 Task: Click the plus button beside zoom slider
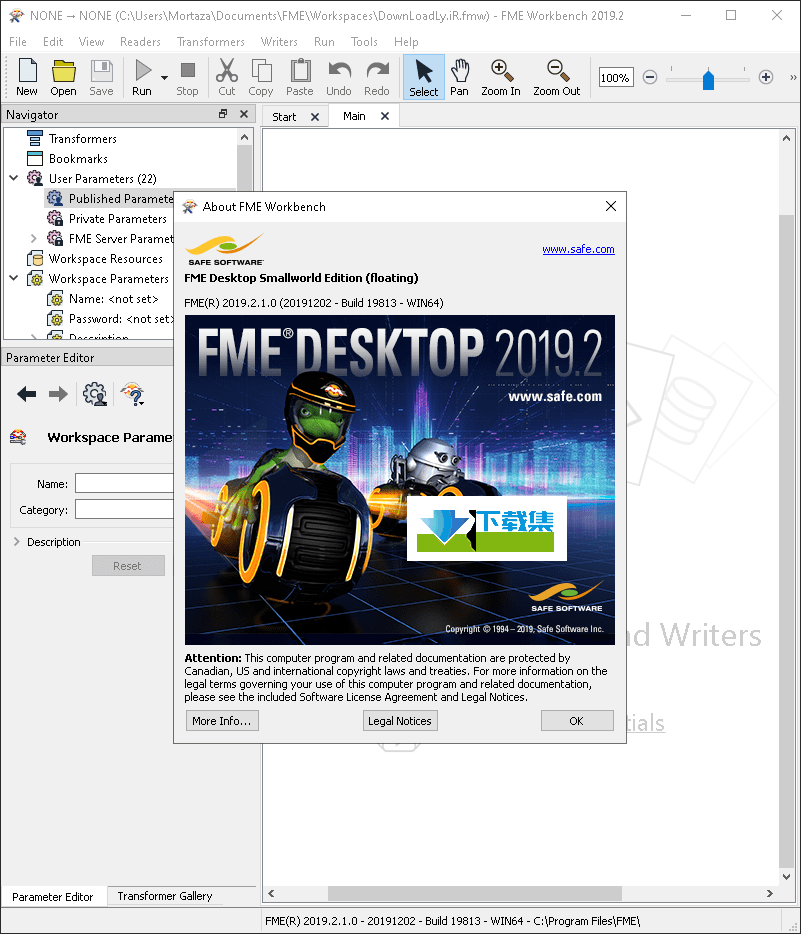(x=766, y=77)
